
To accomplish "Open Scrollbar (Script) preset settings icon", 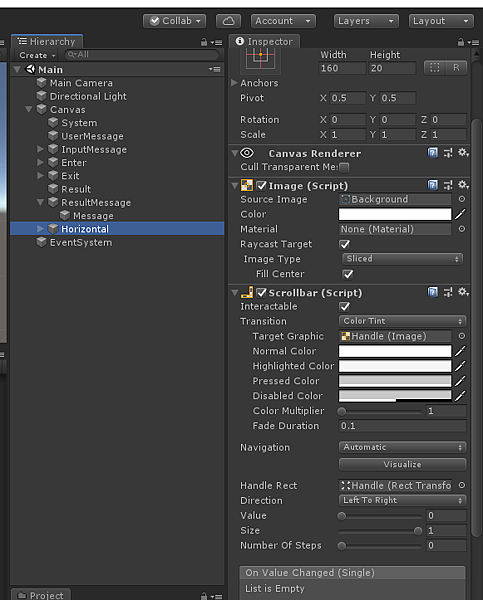I will click(448, 293).
